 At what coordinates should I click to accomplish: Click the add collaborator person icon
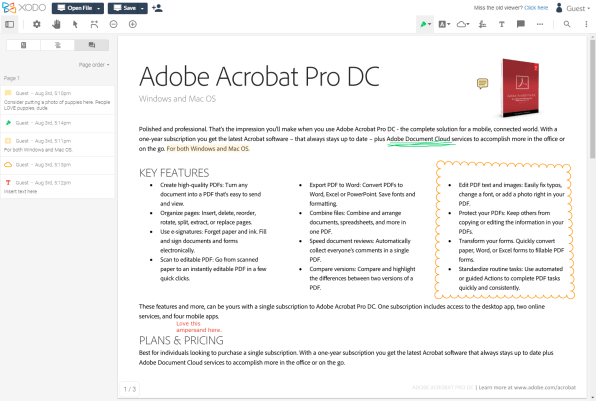point(157,8)
